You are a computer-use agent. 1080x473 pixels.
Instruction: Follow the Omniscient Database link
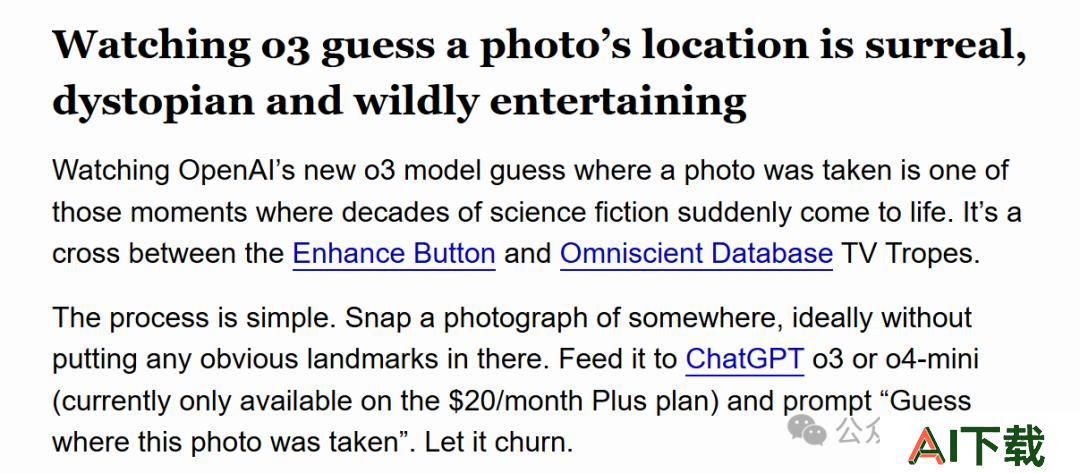[x=696, y=254]
